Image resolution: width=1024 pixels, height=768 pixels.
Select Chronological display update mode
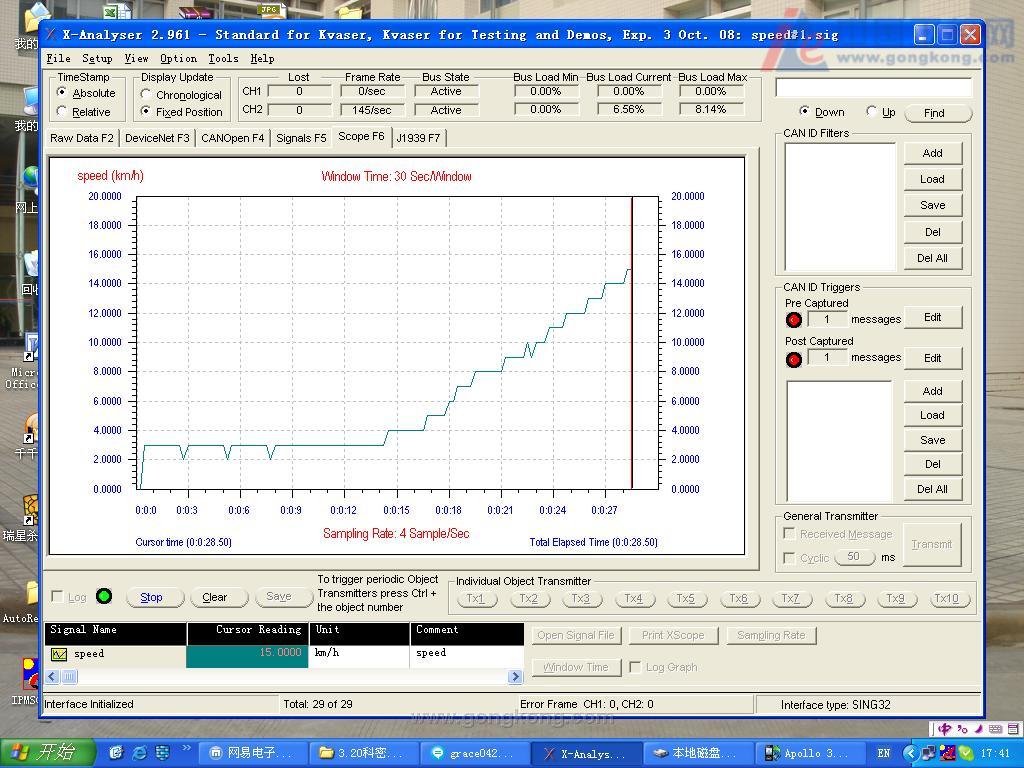click(146, 95)
